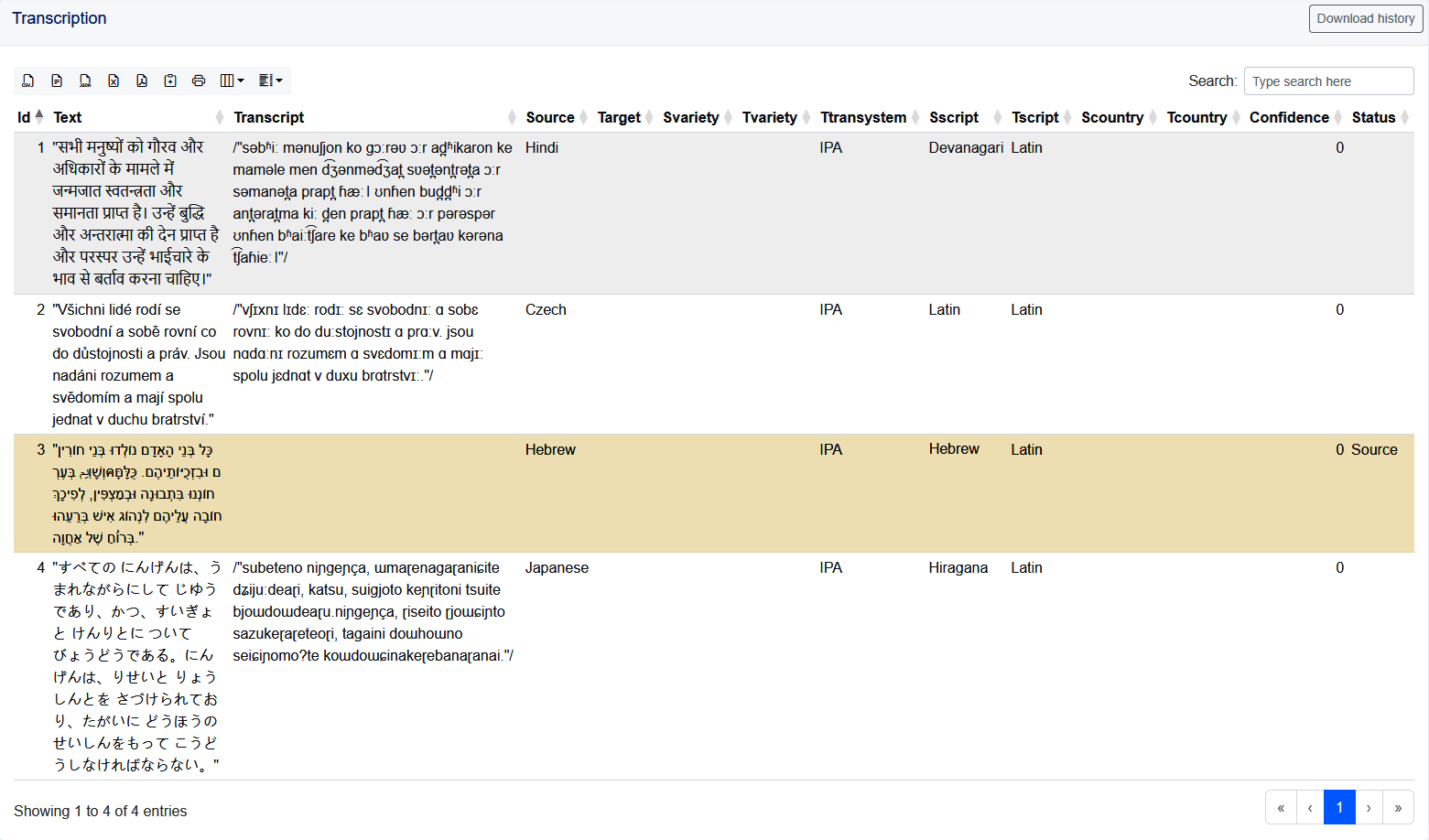Go to the first page of results
This screenshot has width=1429, height=840.
pos(1281,807)
